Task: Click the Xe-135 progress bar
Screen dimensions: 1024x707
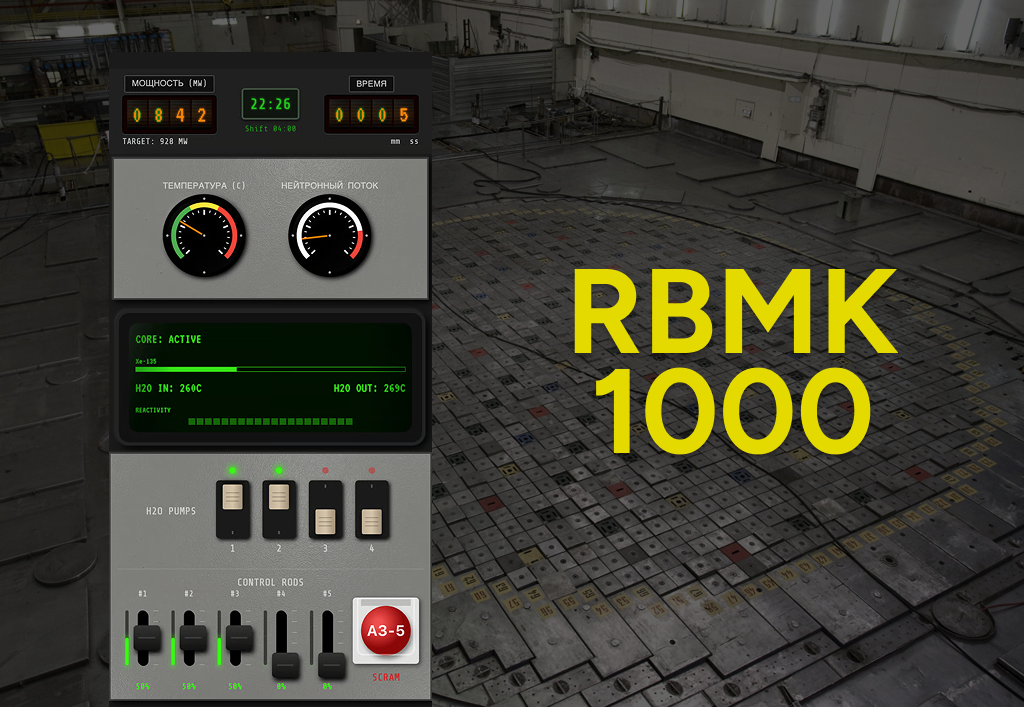Action: click(x=270, y=369)
